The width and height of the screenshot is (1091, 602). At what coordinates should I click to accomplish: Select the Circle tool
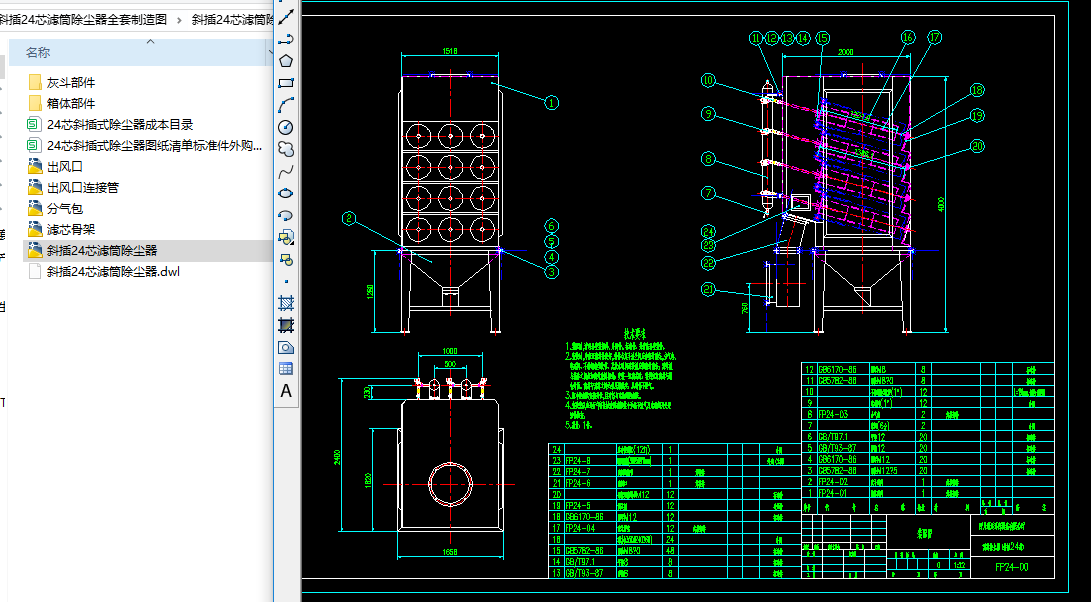pos(286,126)
